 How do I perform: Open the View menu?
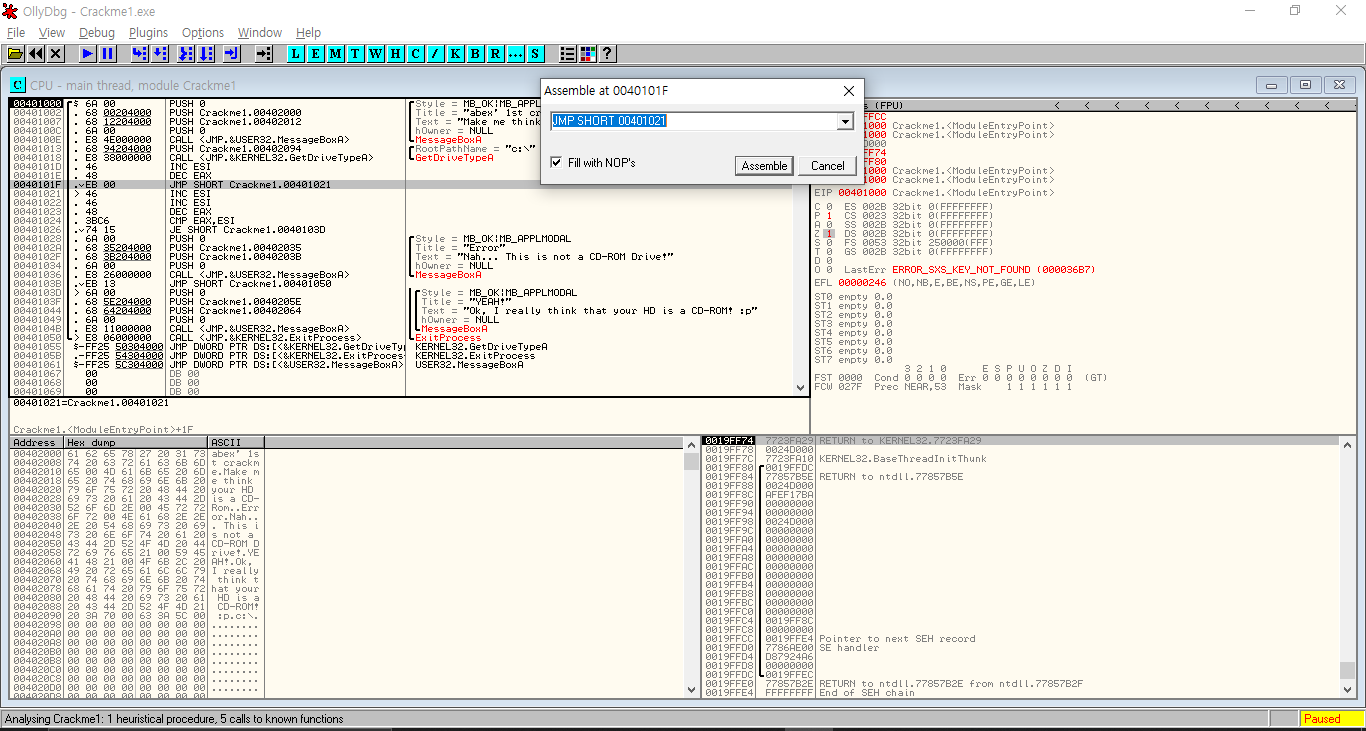click(x=52, y=33)
